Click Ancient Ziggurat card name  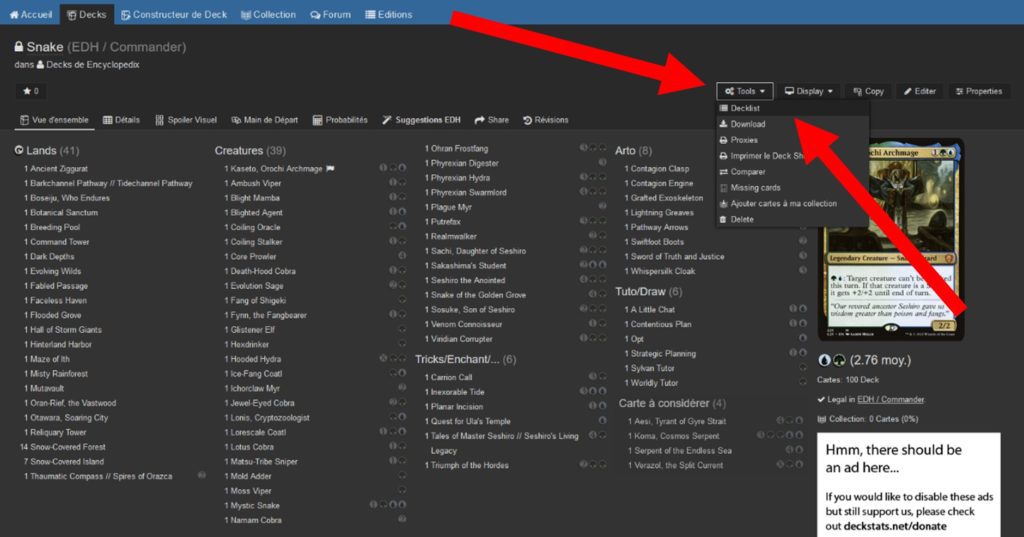59,169
